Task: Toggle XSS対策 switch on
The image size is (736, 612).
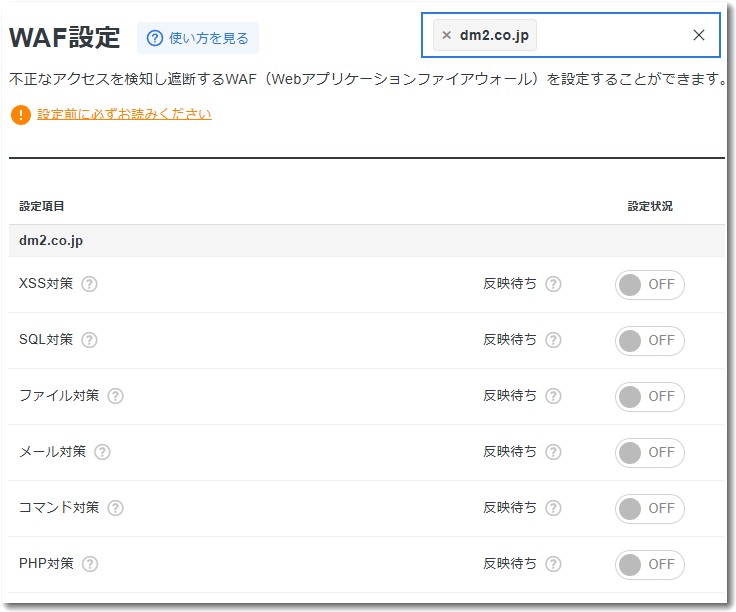Action: (649, 285)
